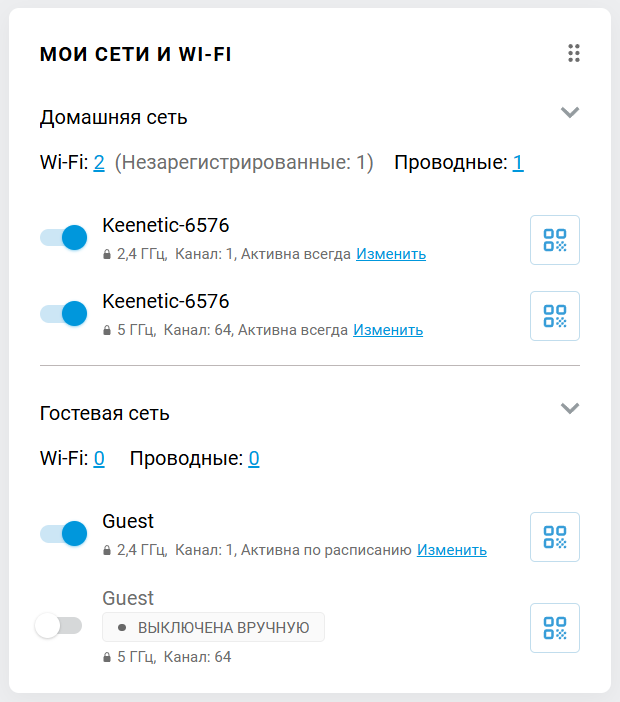Open home network Проводные count link
Screen dimensions: 620x702
coord(518,163)
